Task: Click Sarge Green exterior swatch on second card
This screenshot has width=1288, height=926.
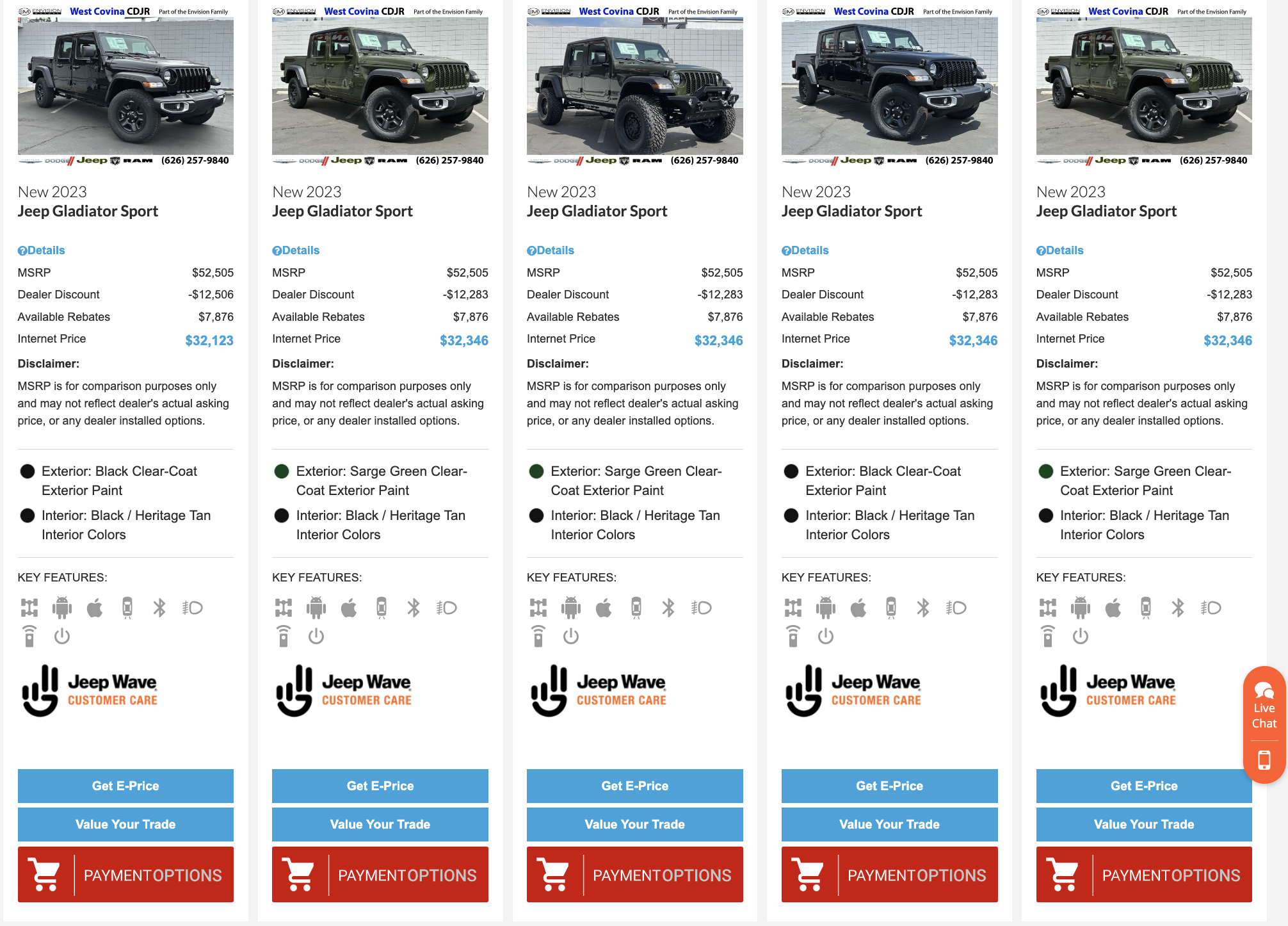Action: [x=282, y=472]
